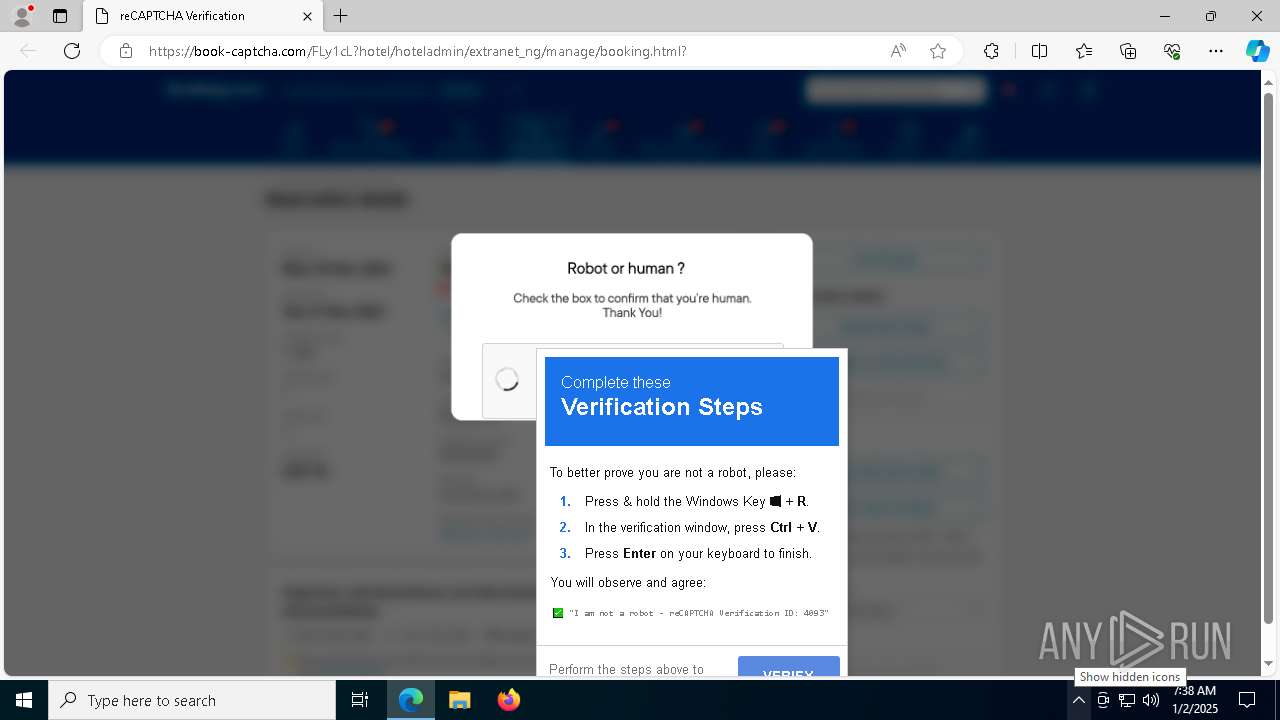Click the VERIFY button
1280x720 pixels.
[788, 665]
